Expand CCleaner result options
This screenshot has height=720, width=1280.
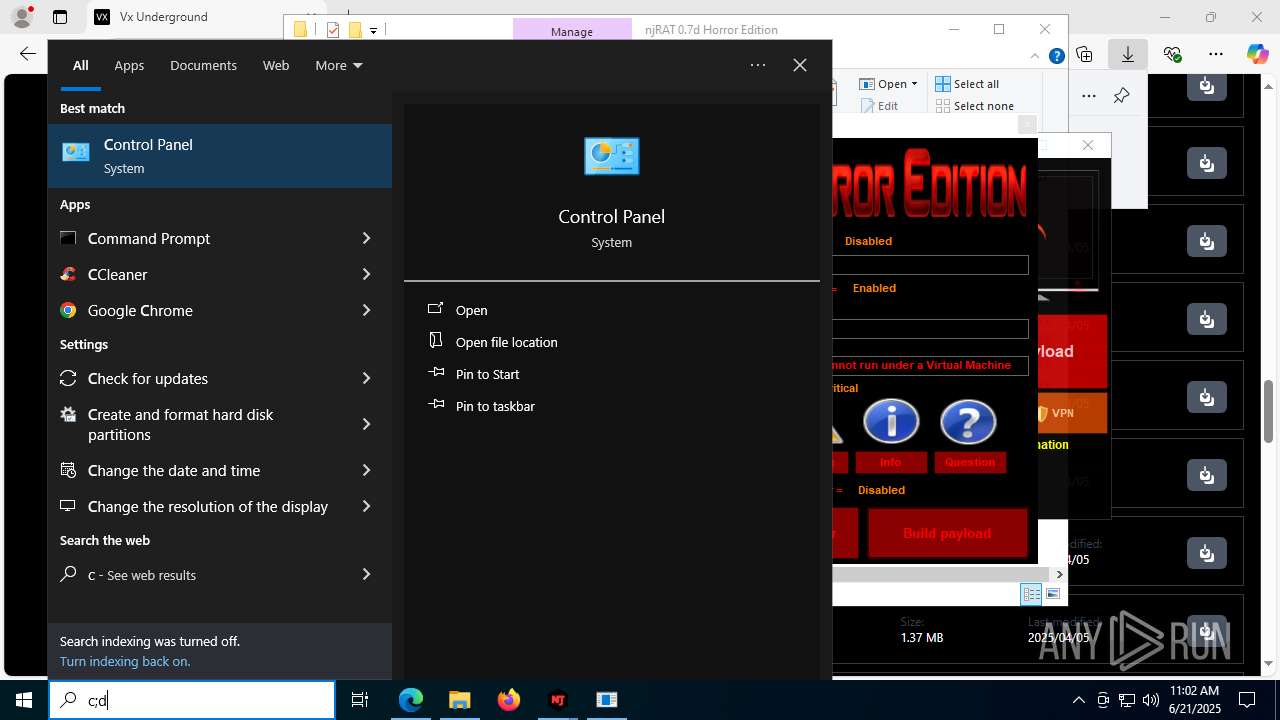point(366,274)
